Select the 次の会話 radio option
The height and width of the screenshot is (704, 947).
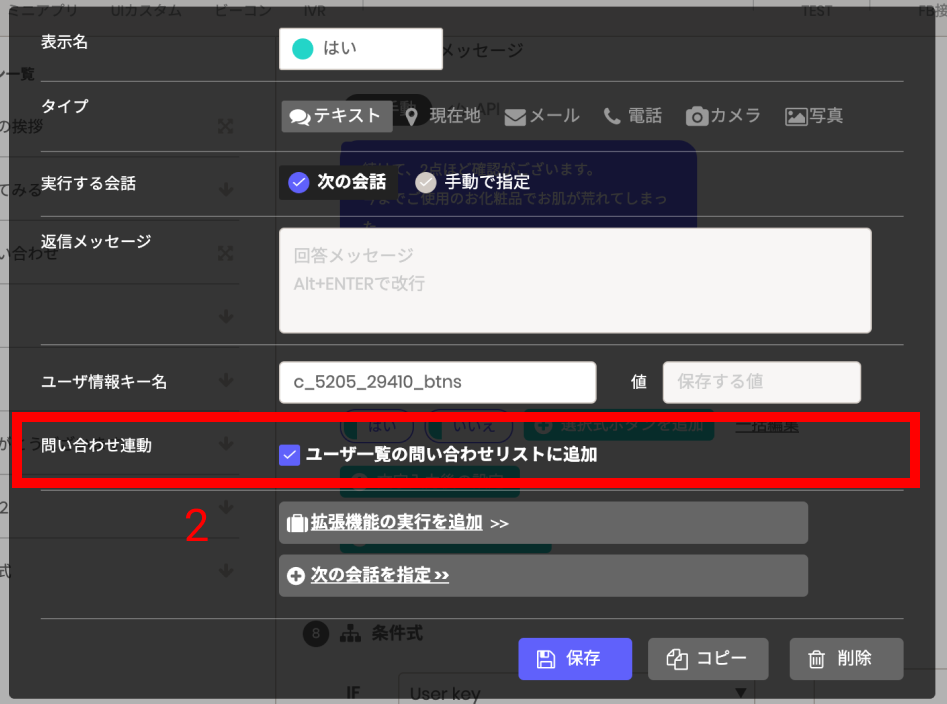coord(338,182)
